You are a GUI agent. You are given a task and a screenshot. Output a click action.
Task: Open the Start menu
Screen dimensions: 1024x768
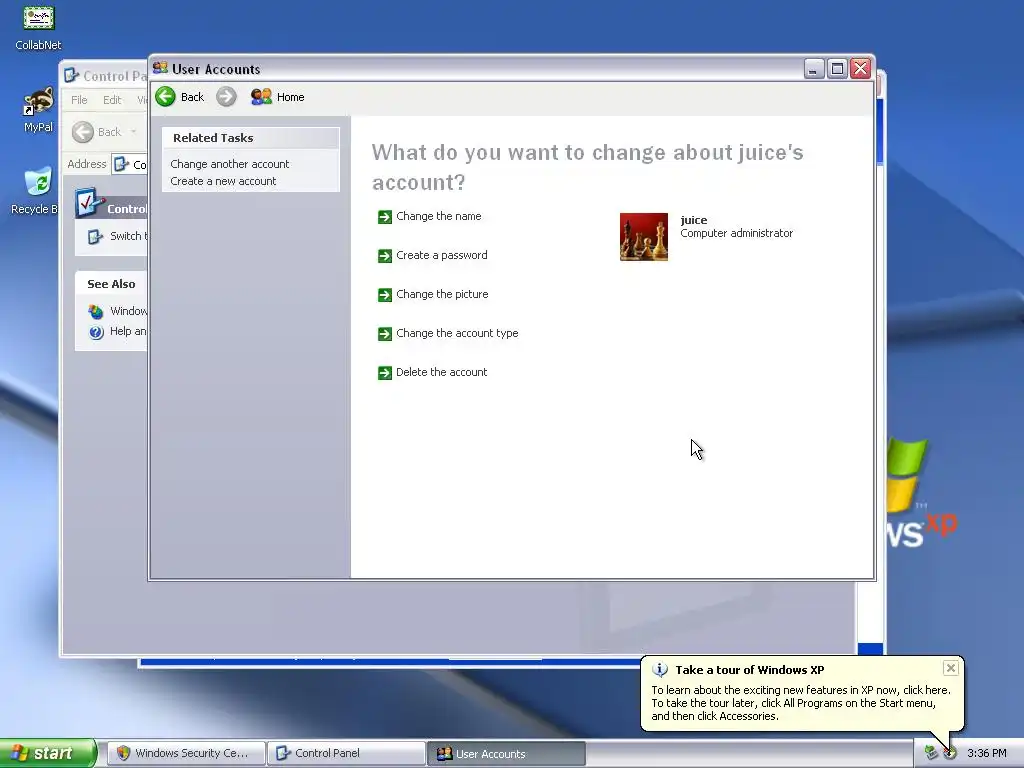(x=48, y=753)
